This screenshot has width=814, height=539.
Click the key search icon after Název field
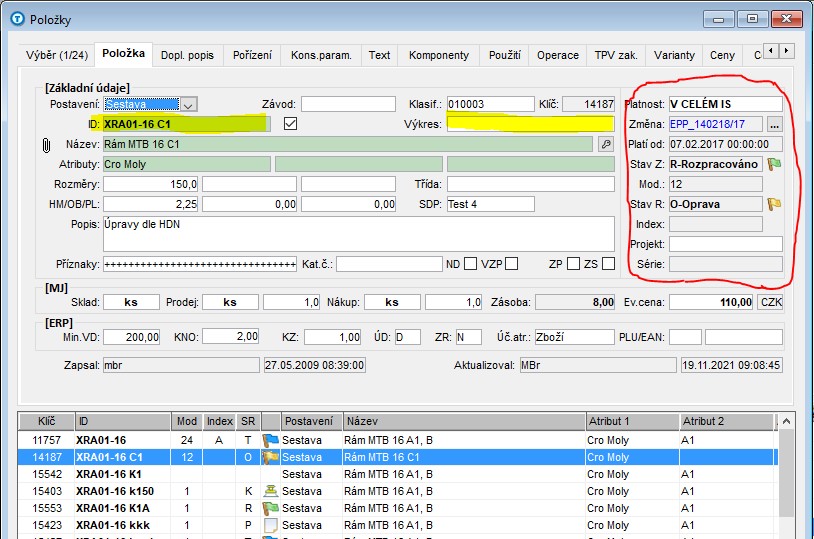606,144
